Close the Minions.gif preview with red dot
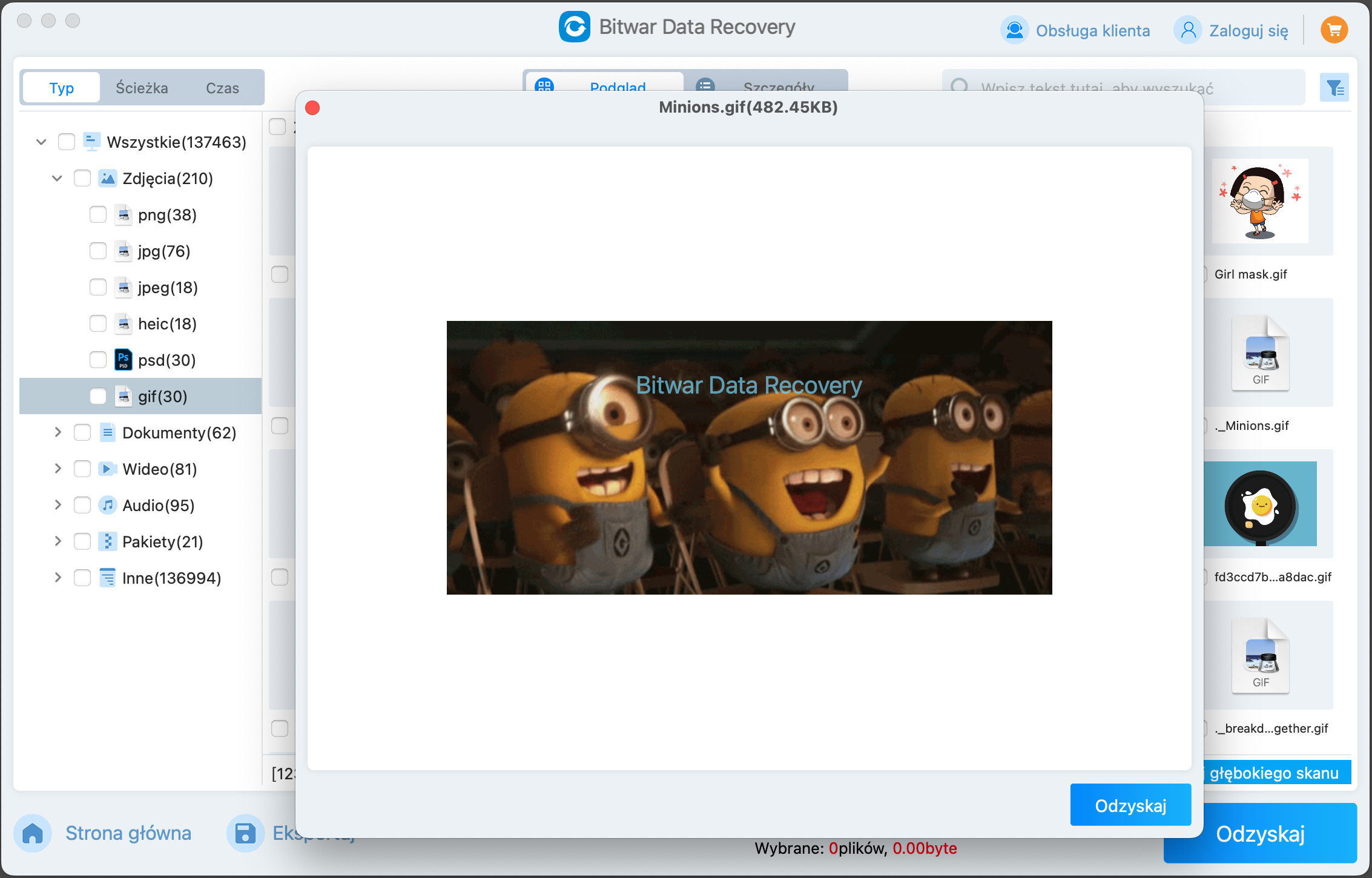 (x=312, y=108)
